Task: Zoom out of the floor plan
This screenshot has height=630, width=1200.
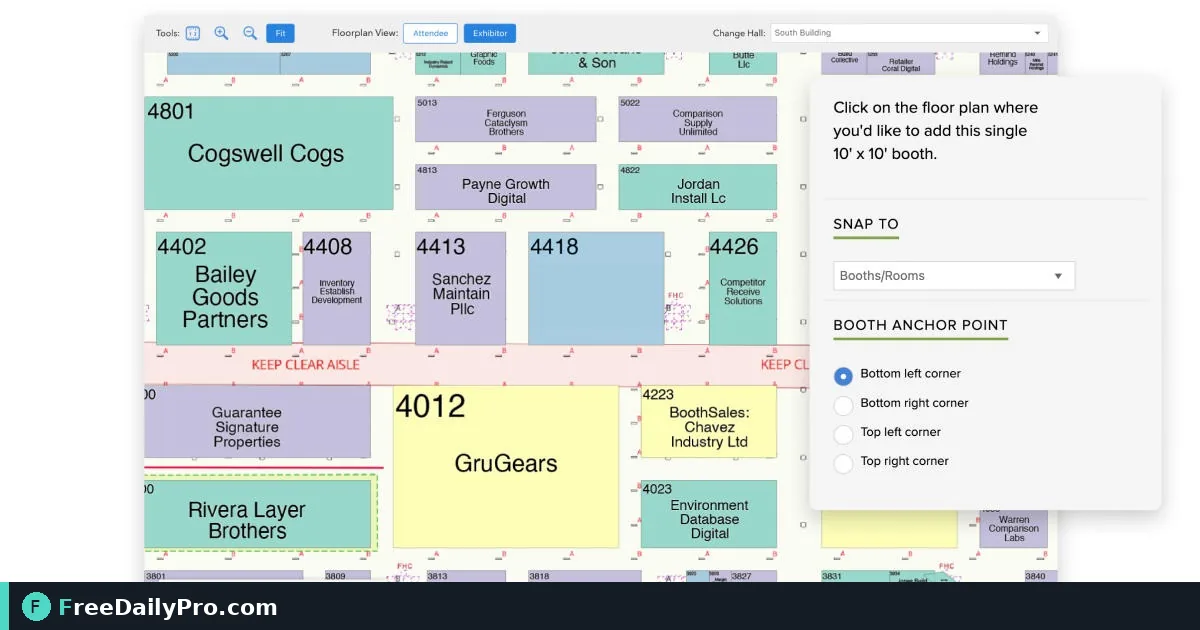Action: (250, 33)
